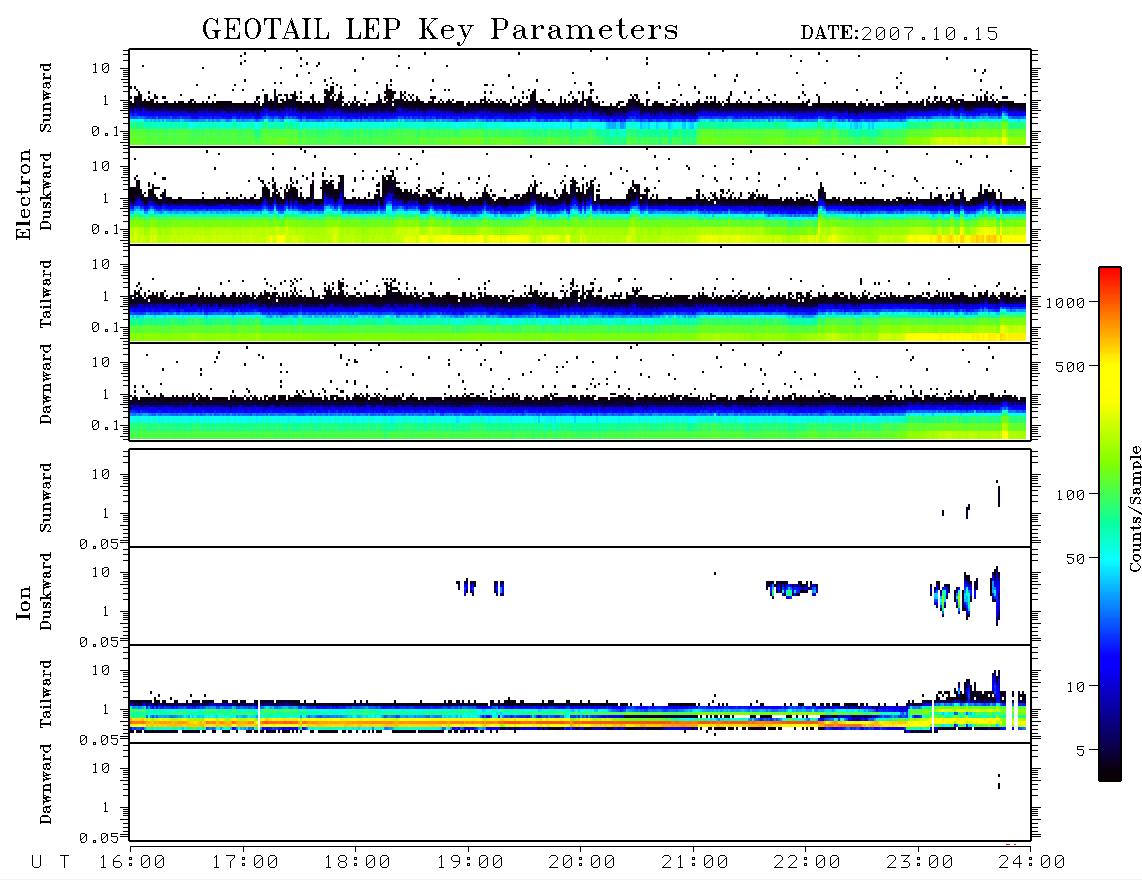Click the 5 colorbar tick value

[1081, 751]
